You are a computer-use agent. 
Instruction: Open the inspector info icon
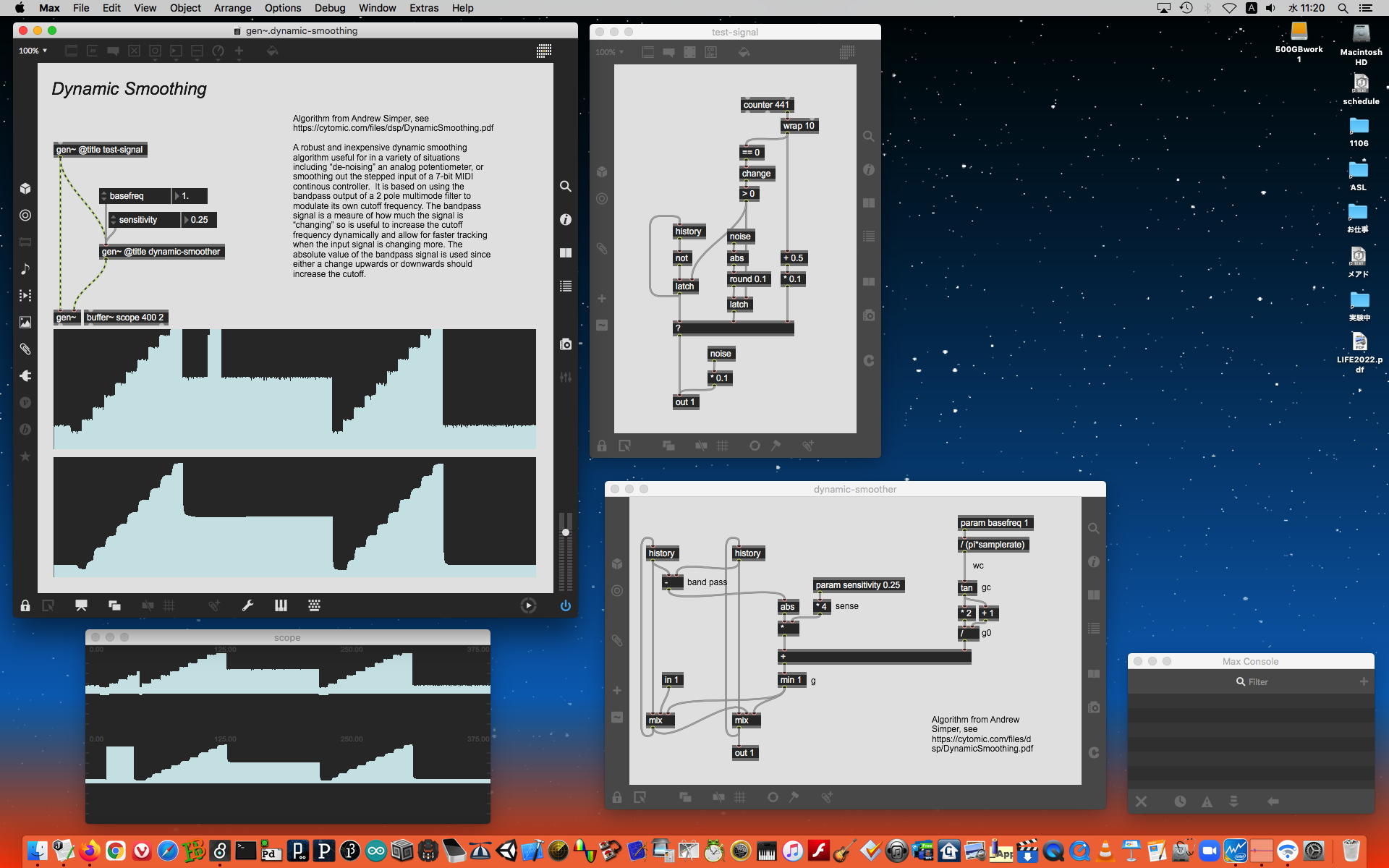tap(566, 219)
